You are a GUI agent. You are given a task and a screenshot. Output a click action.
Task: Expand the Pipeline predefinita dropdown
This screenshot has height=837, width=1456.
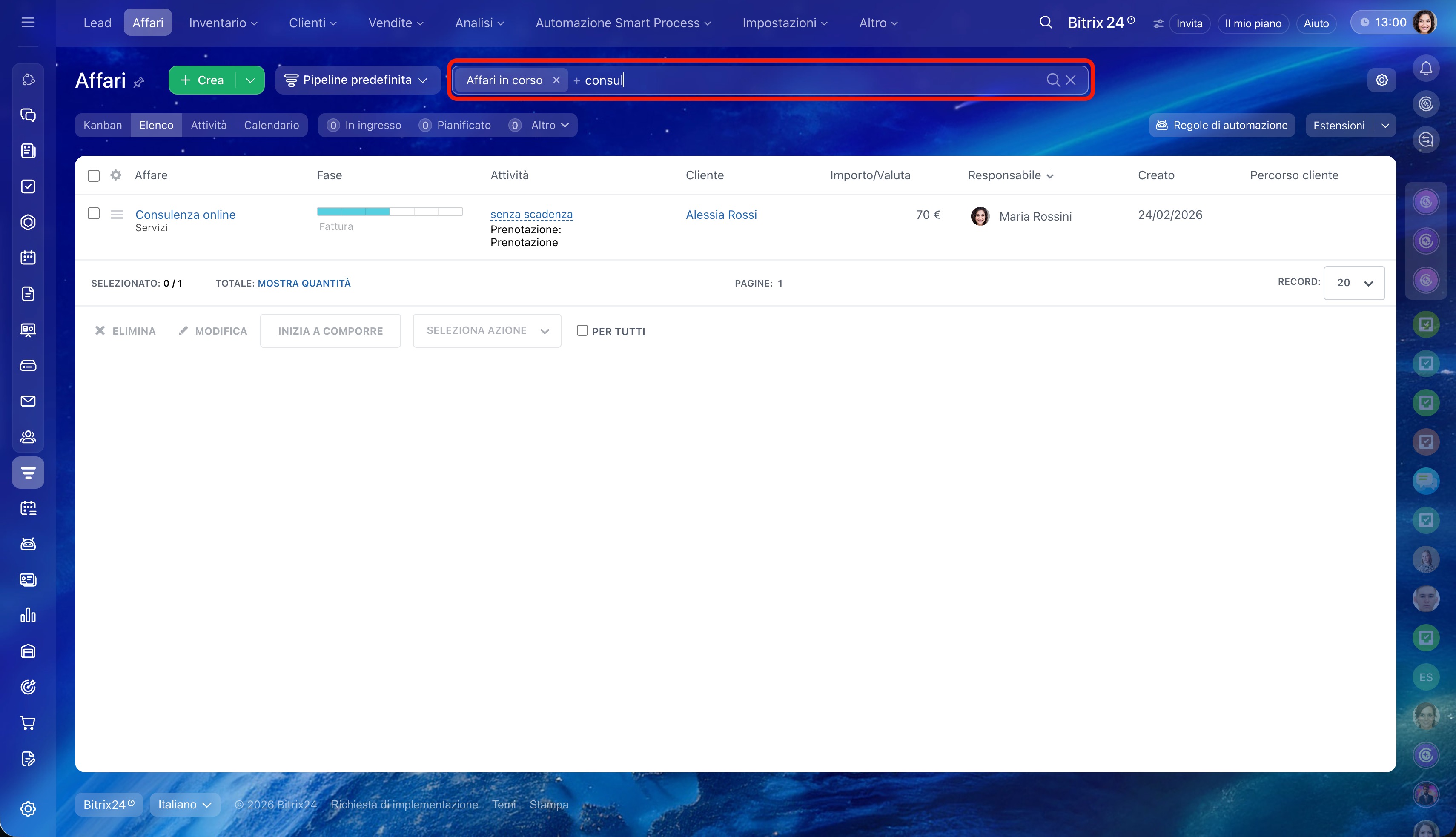click(357, 80)
